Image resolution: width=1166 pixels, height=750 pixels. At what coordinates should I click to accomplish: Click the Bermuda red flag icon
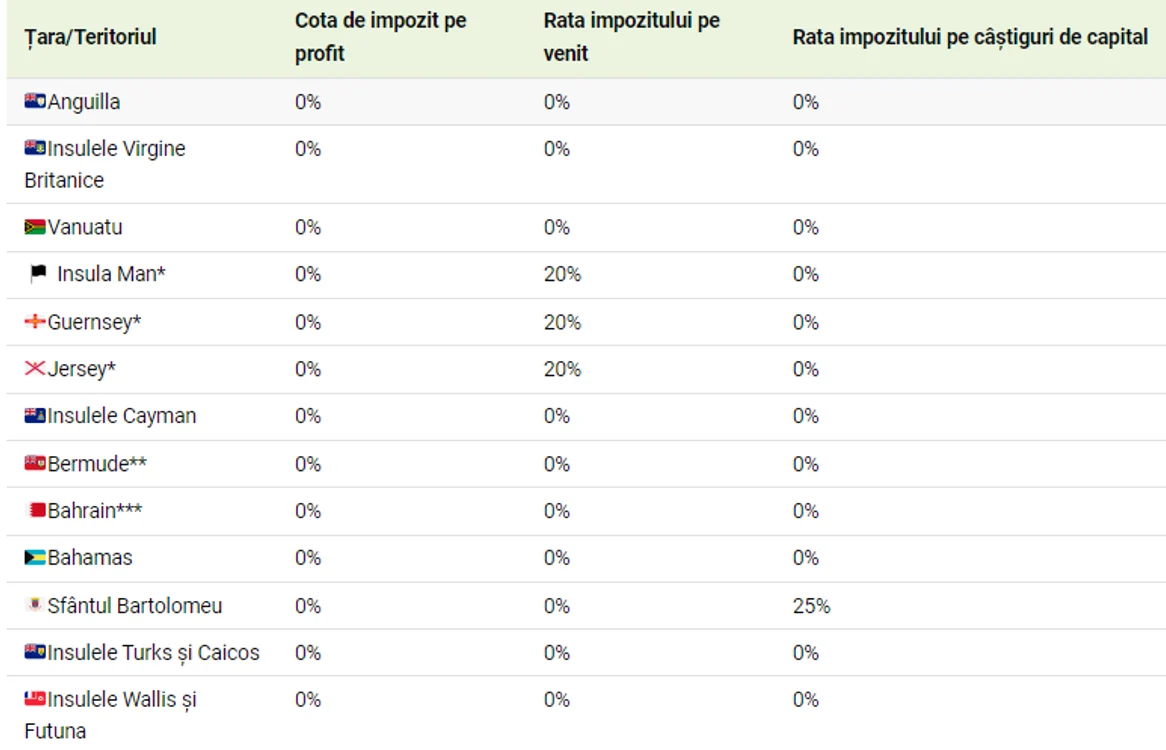coord(35,463)
